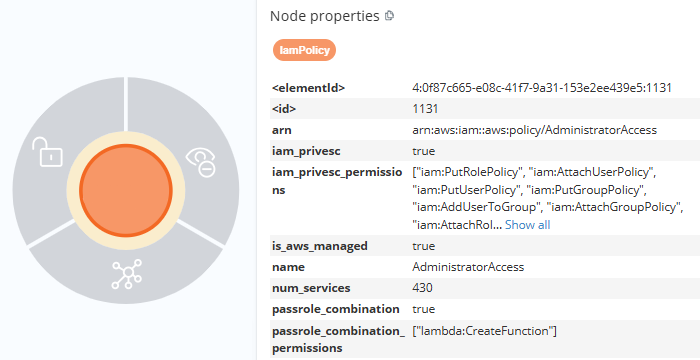The width and height of the screenshot is (700, 360).
Task: Click the <id> value 1131
Action: (425, 109)
